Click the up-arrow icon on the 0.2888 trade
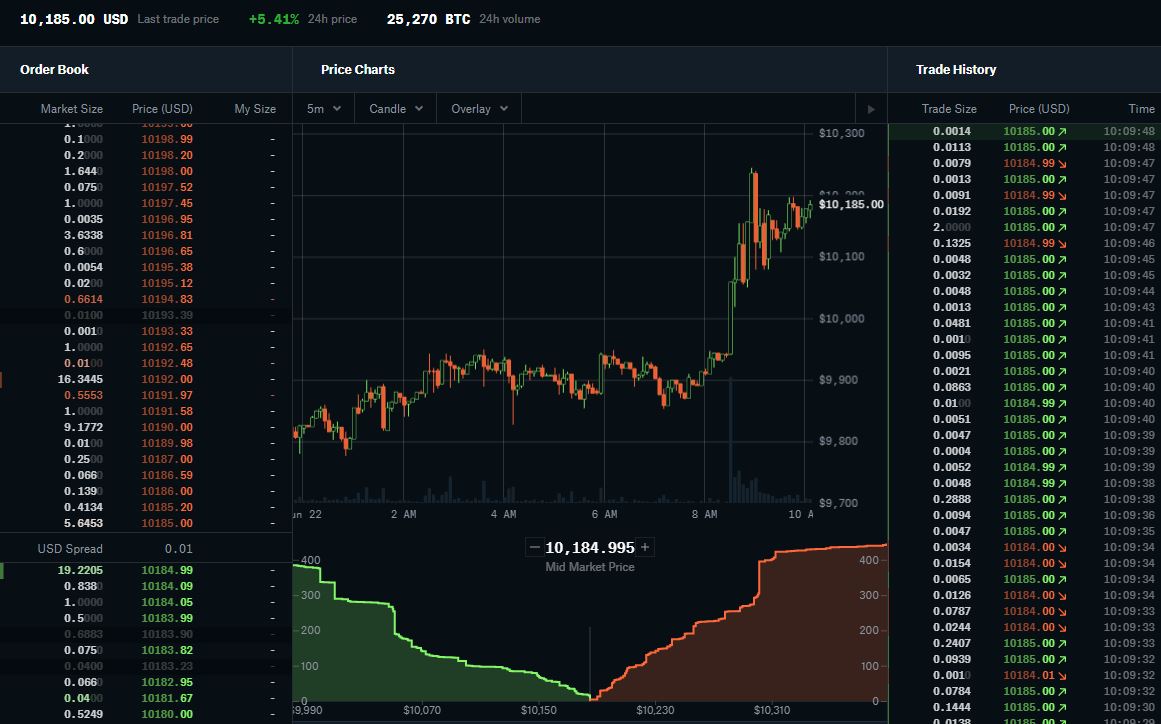The image size is (1161, 724). click(x=1062, y=499)
